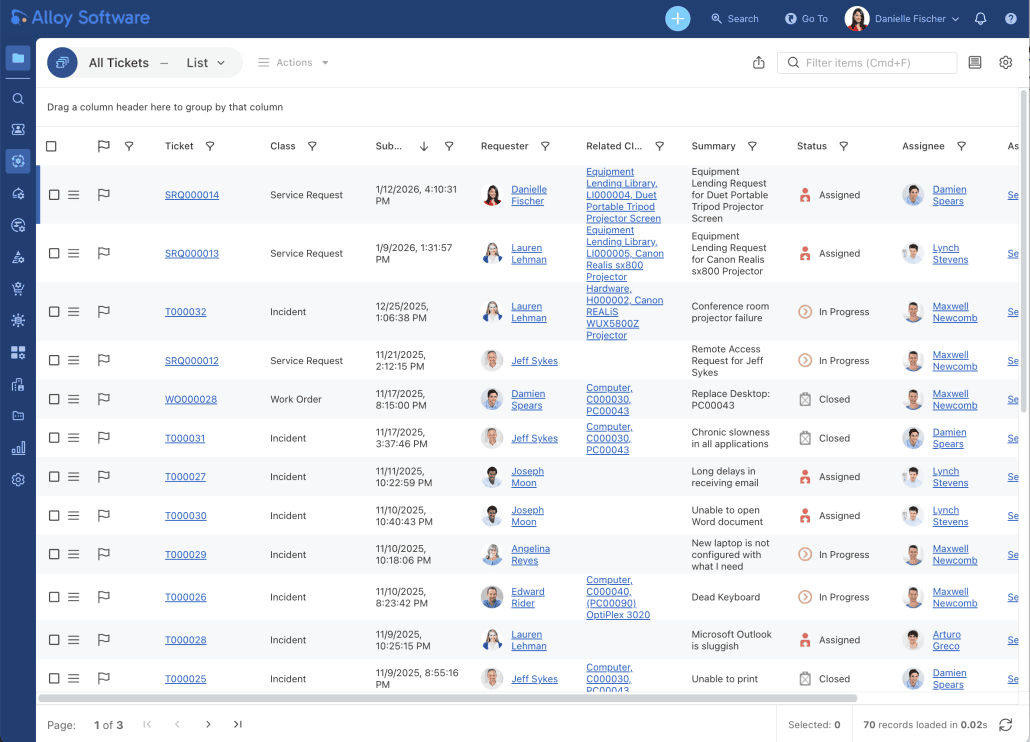Select the checkbox for ticket T000032
This screenshot has width=1030, height=742.
click(54, 312)
